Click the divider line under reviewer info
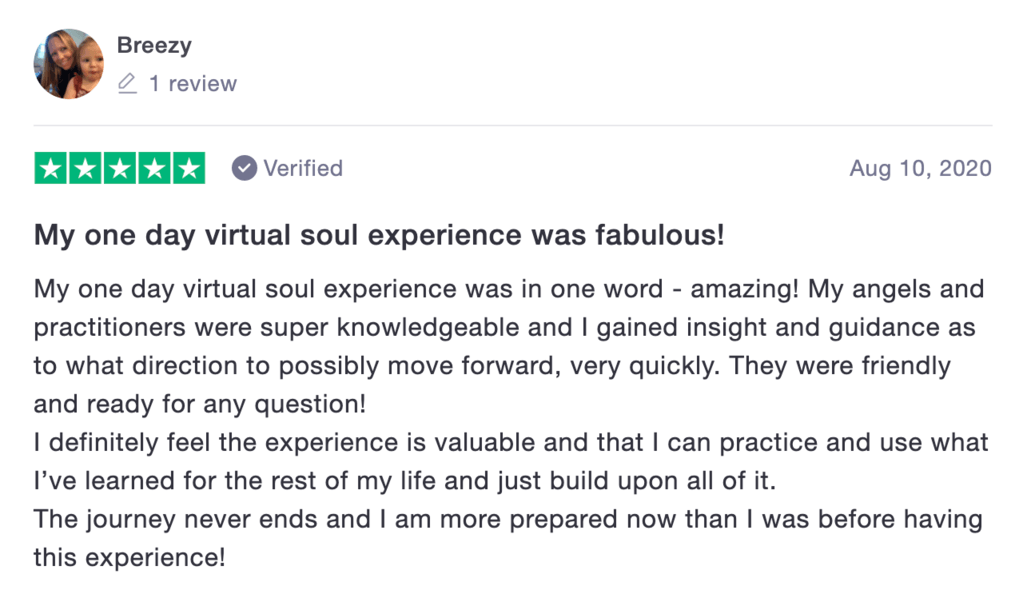 click(513, 125)
